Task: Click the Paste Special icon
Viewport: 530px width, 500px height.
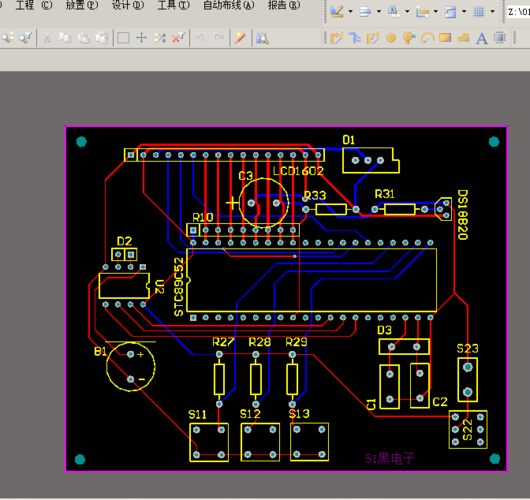Action: [x=101, y=38]
